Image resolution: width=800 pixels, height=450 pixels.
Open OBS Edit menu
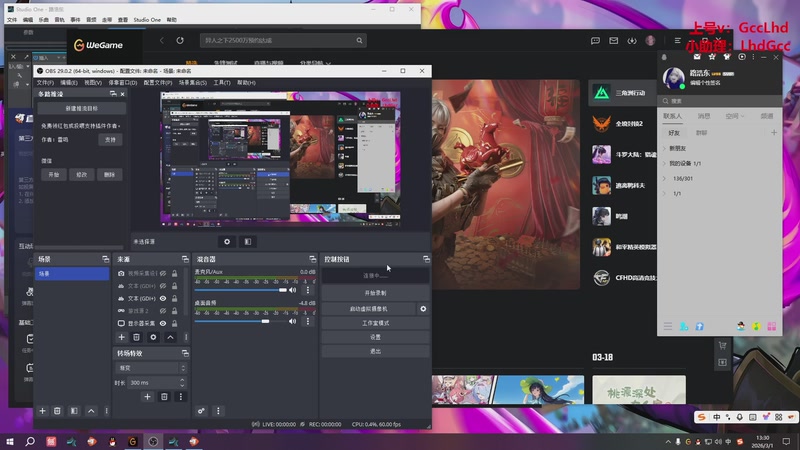coord(69,83)
